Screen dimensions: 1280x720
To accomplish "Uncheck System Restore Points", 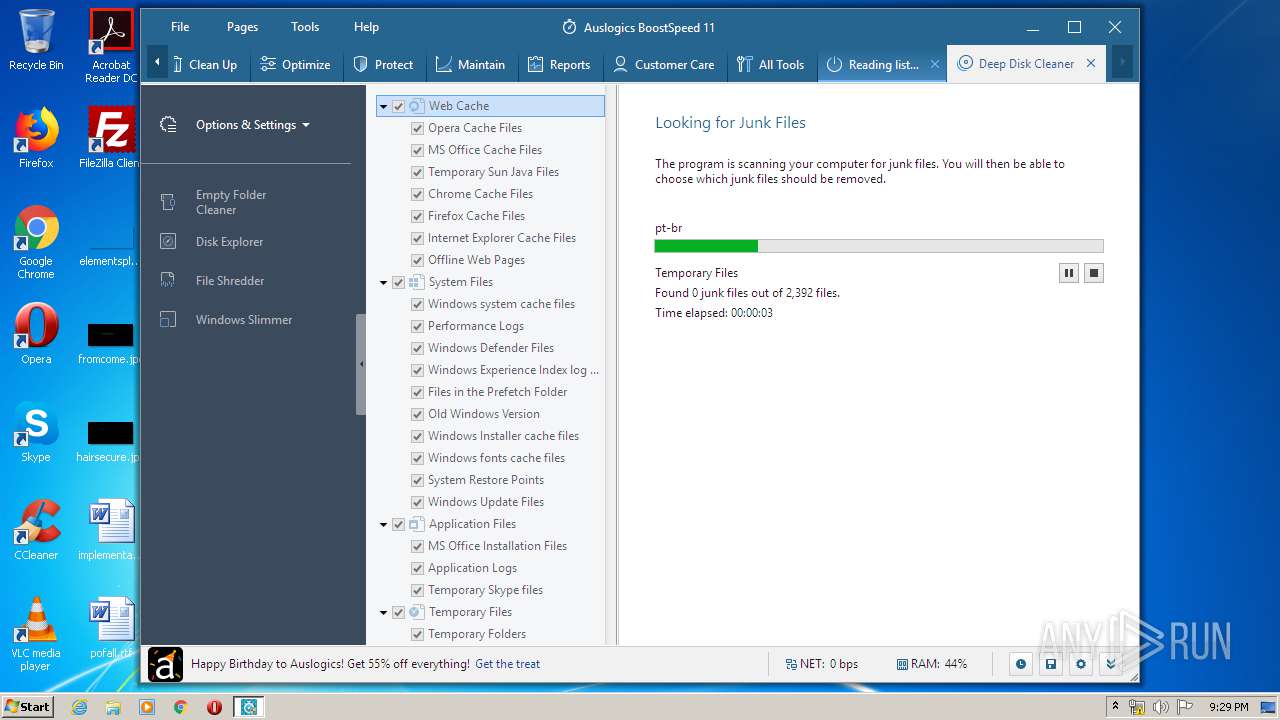I will click(418, 480).
